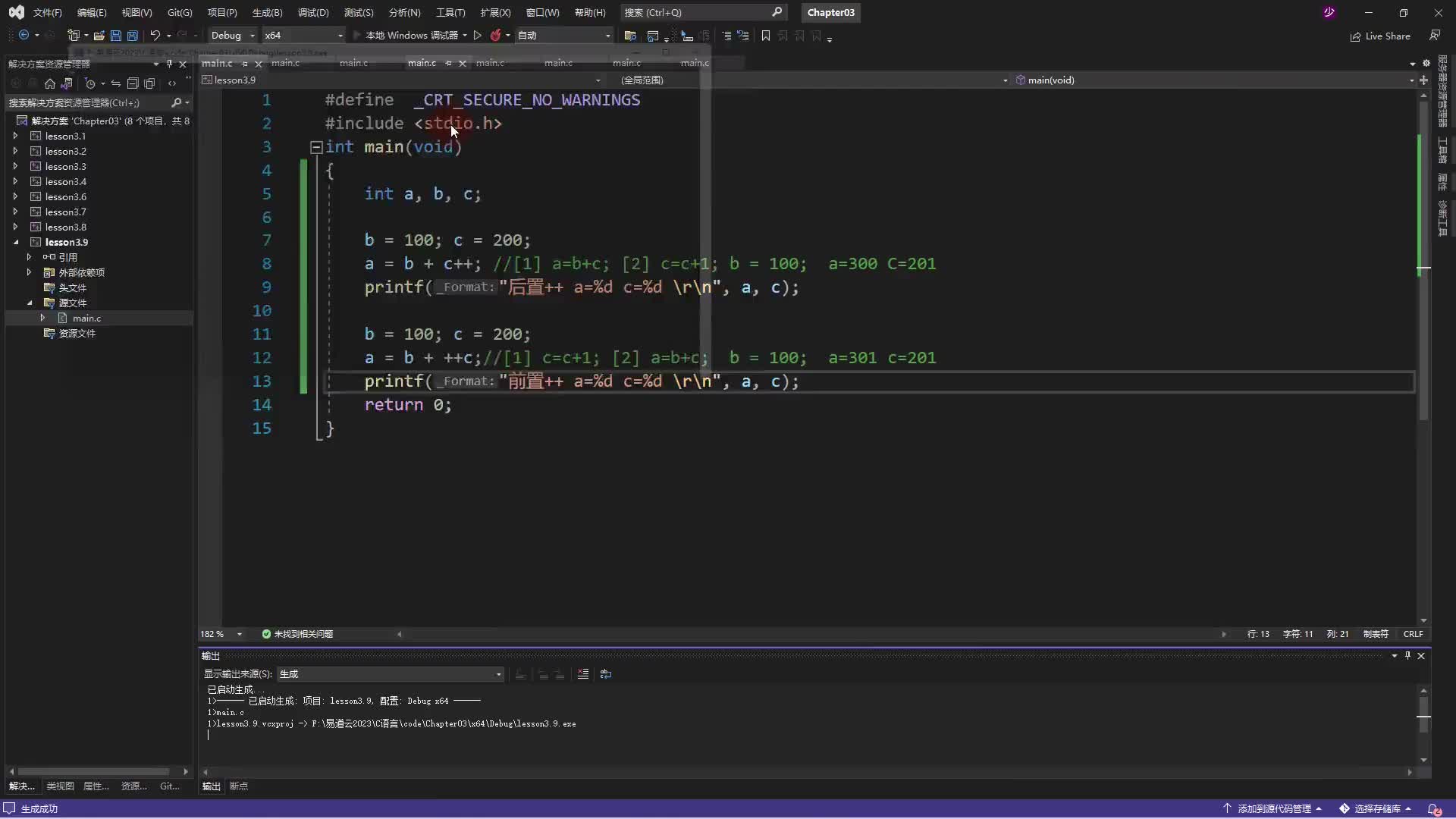Toggle pin on the first main.c tab
The image size is (1456, 819).
pos(244,64)
